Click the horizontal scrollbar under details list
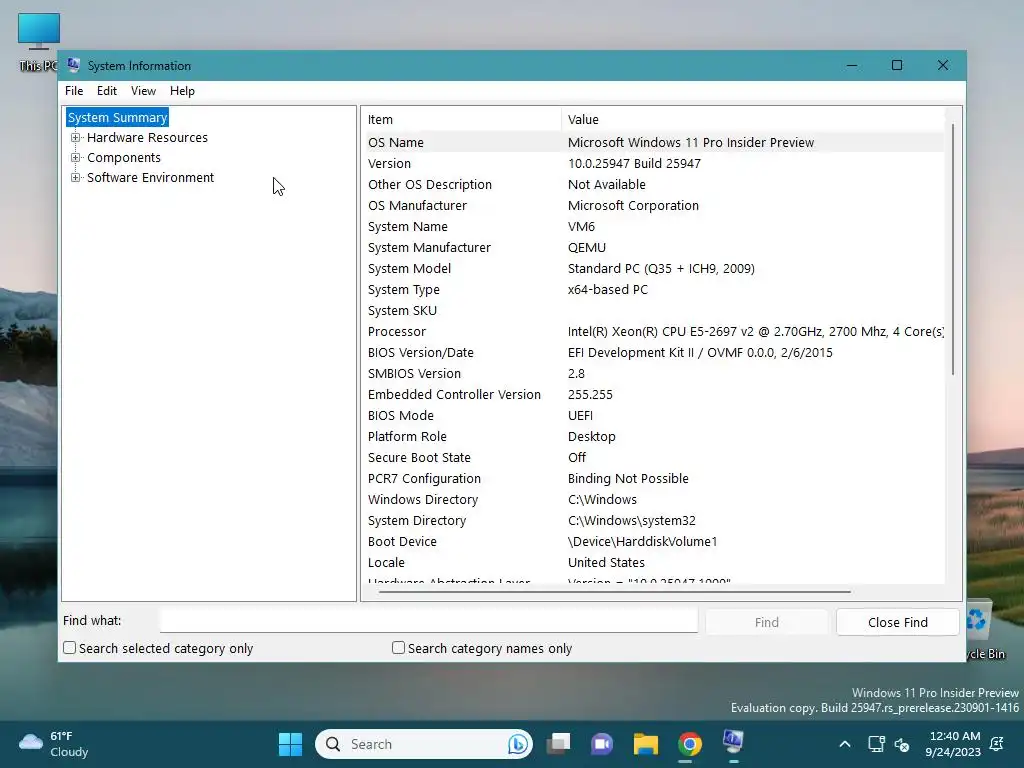The image size is (1024, 768). point(615,592)
